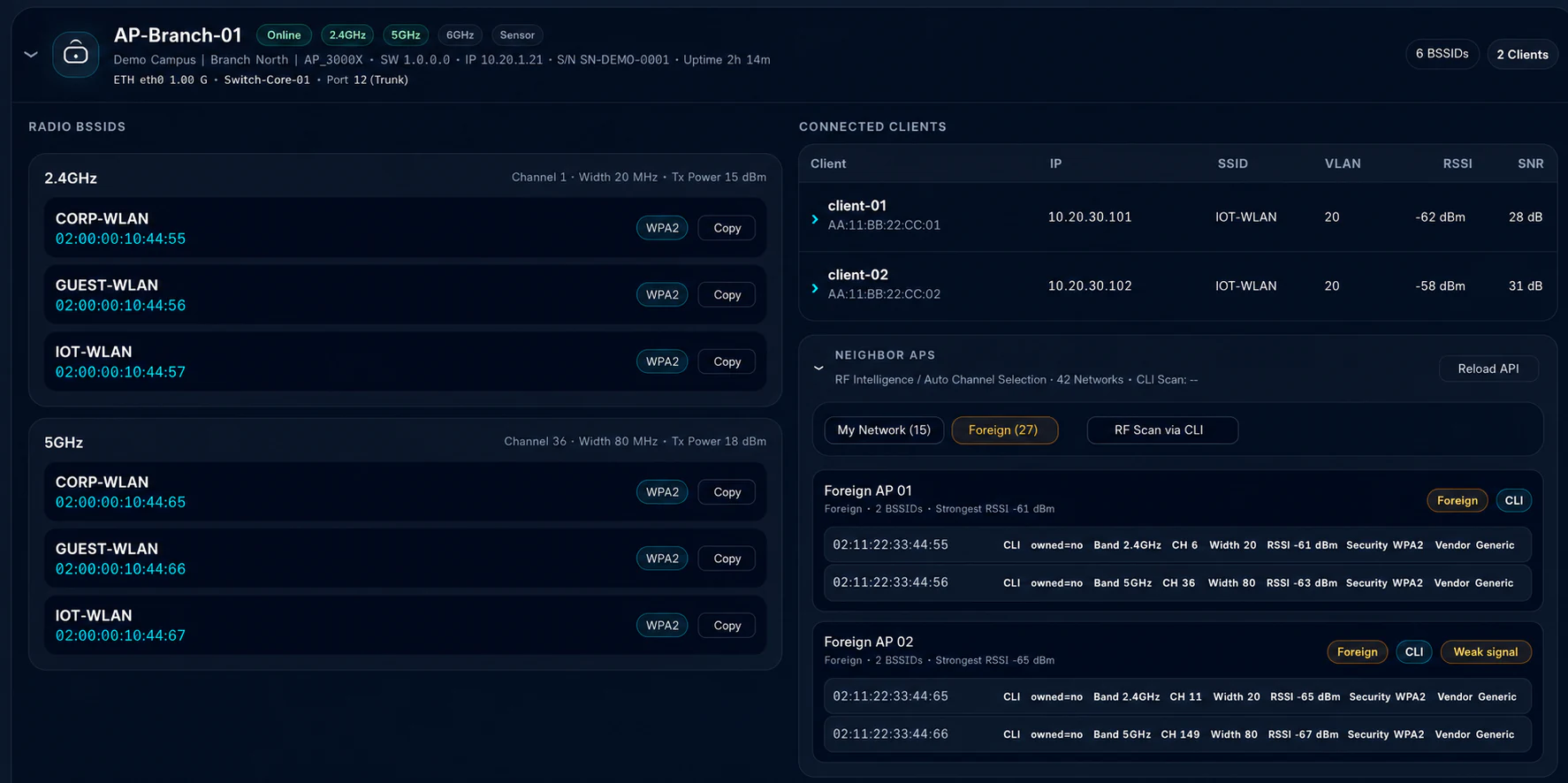Screen dimensions: 1568x783
Task: Click the SNR column header
Action: [x=1531, y=163]
